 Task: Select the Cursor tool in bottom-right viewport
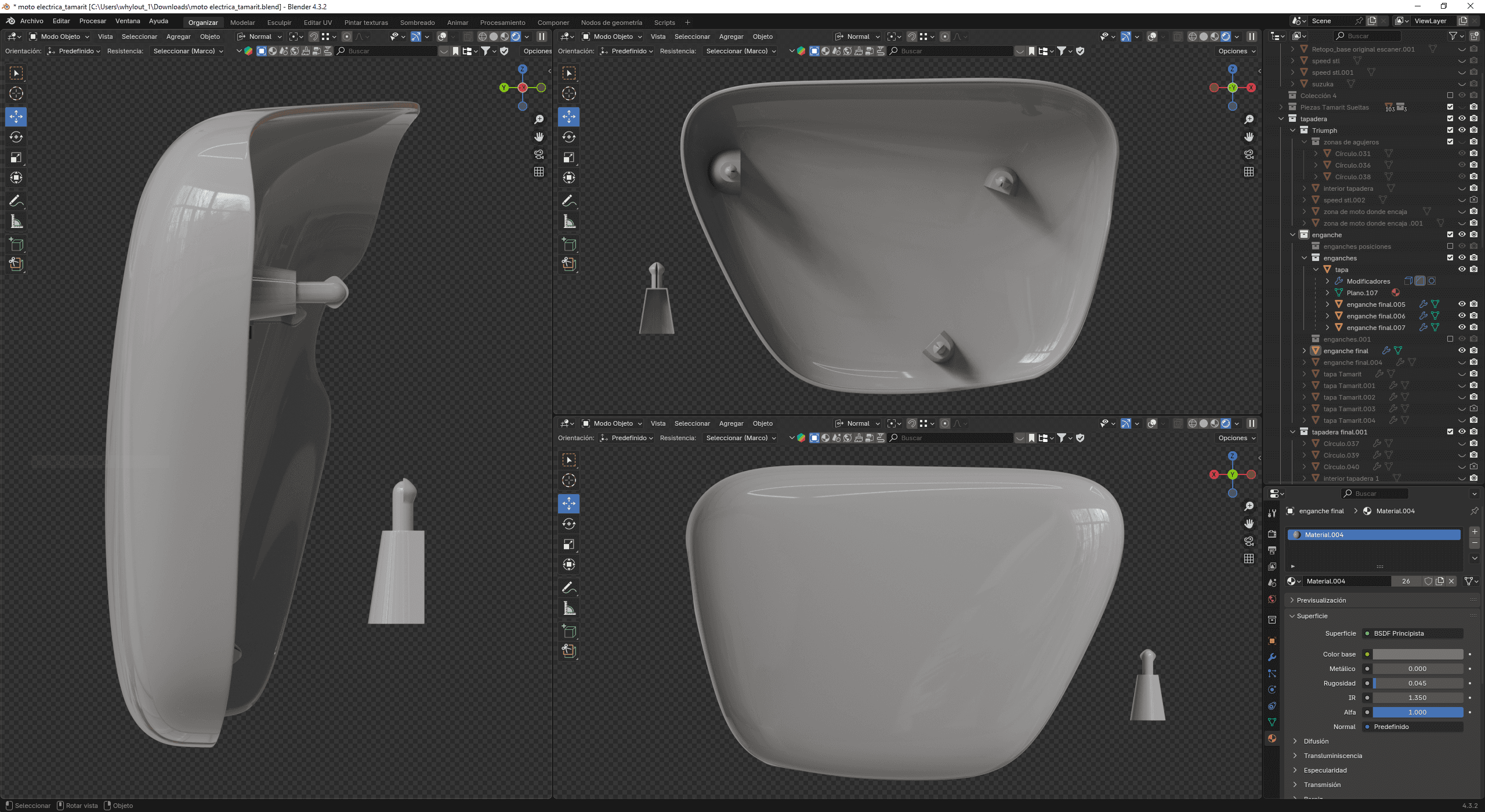tap(569, 480)
